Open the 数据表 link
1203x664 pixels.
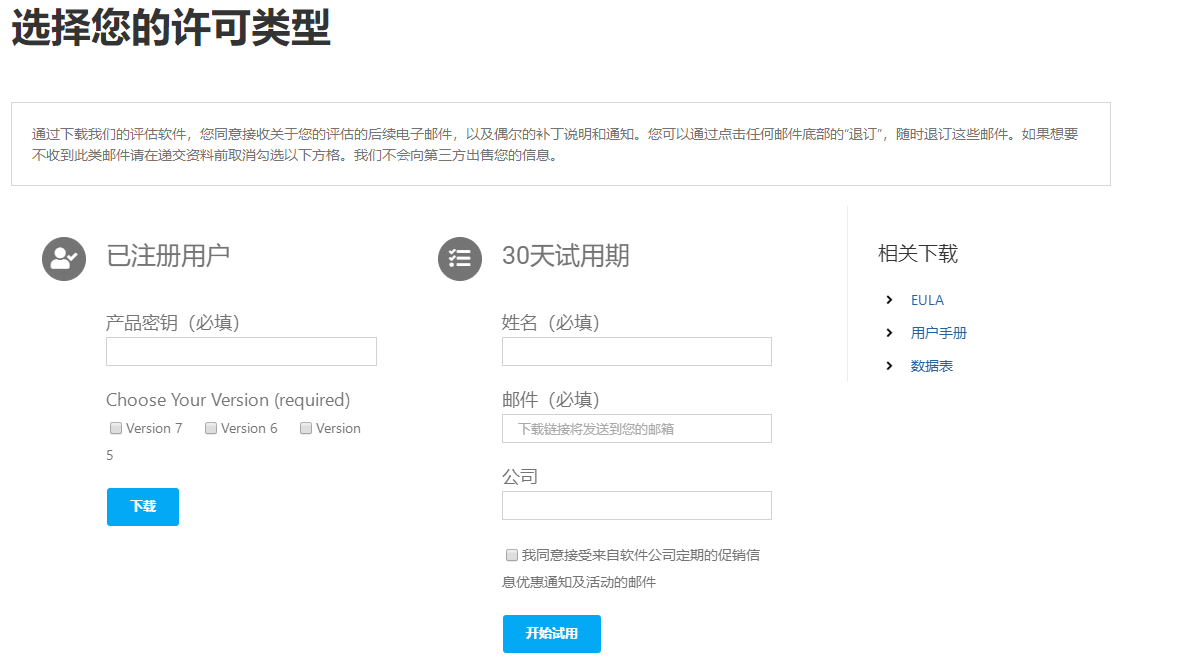[x=932, y=365]
